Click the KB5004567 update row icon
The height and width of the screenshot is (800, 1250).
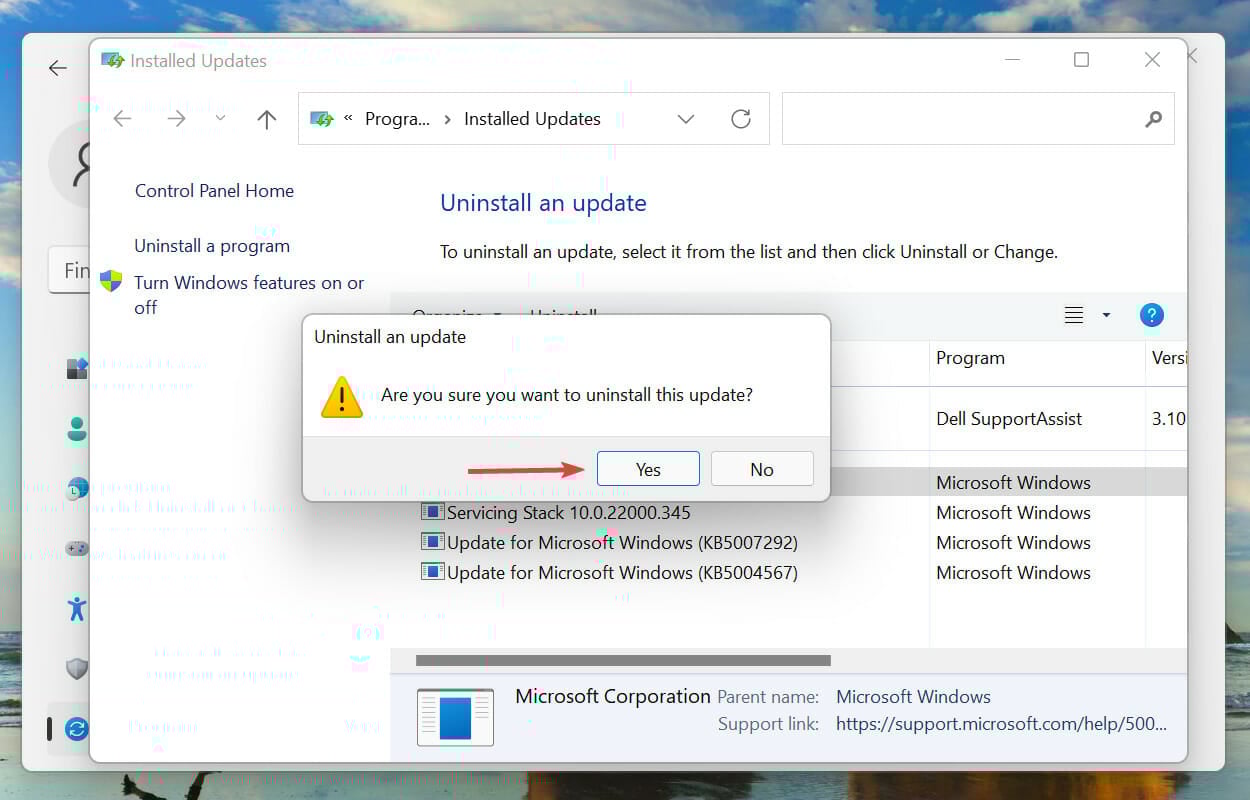(432, 572)
